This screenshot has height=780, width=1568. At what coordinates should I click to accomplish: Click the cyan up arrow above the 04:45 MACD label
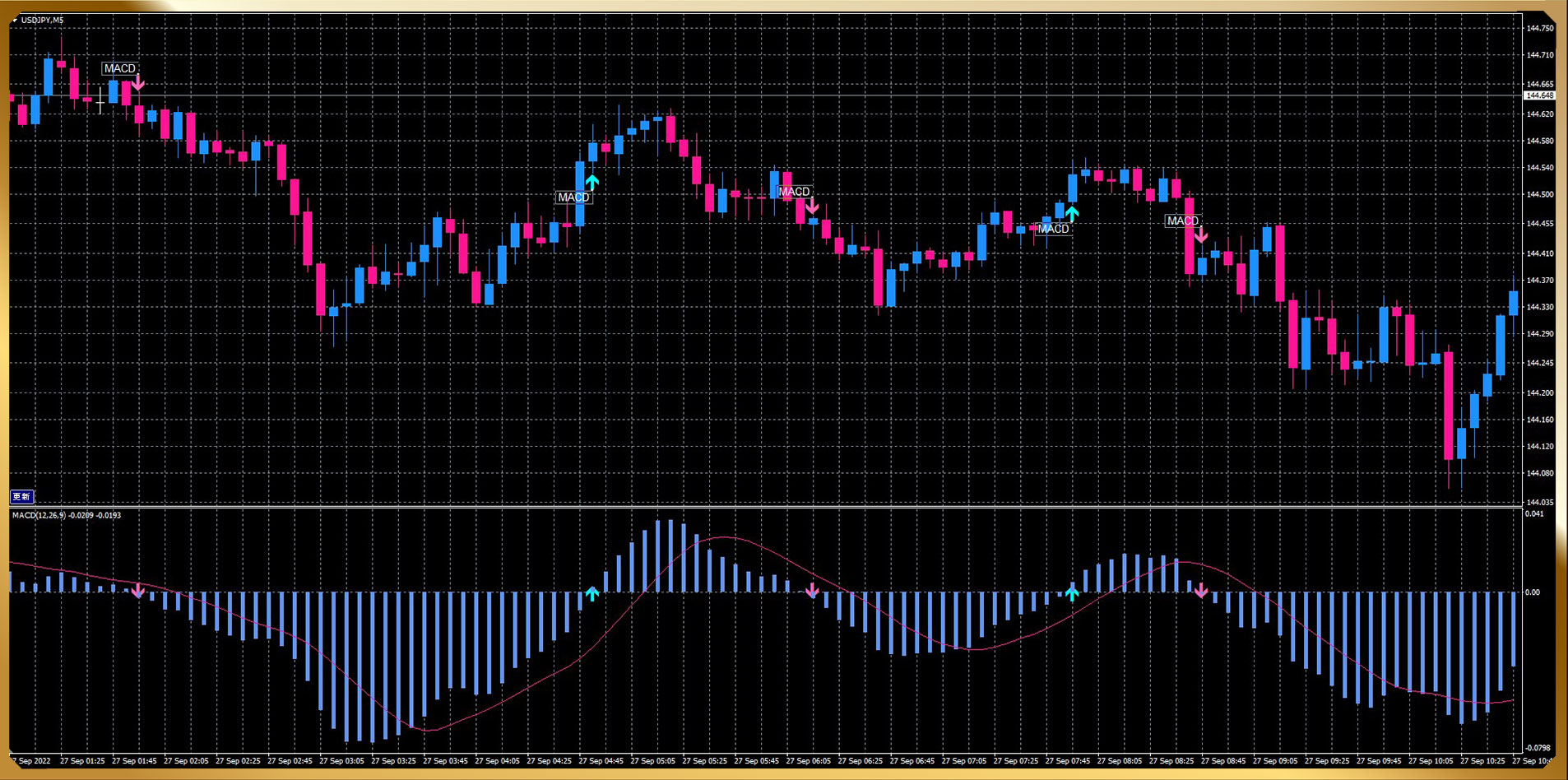pyautogui.click(x=592, y=182)
